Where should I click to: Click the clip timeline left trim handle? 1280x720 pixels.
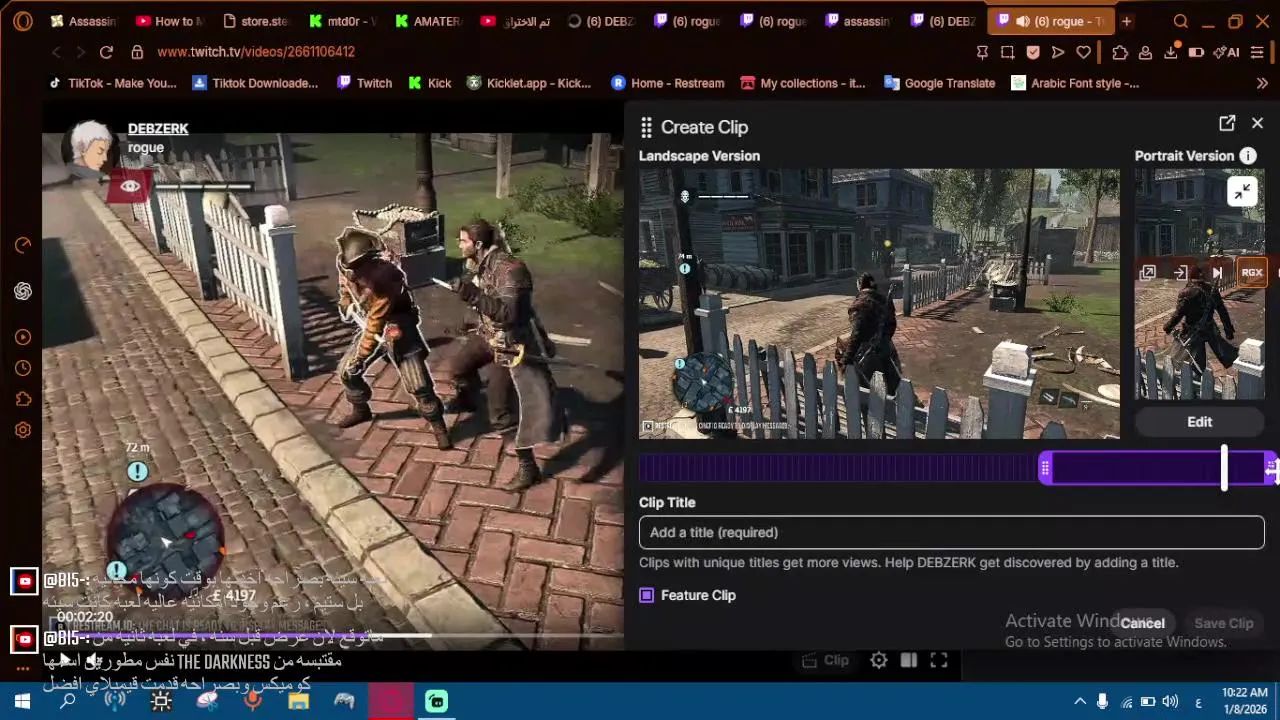click(1045, 468)
